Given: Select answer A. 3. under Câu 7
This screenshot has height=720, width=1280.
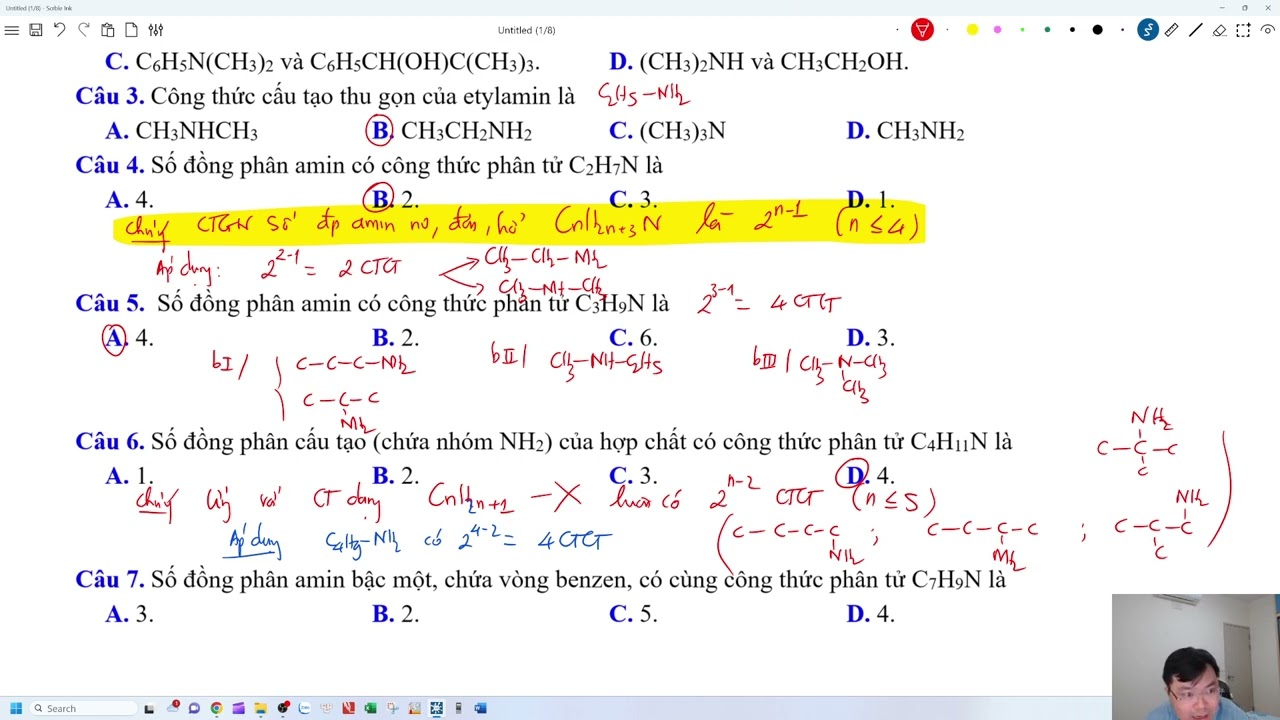Looking at the screenshot, I should (129, 614).
